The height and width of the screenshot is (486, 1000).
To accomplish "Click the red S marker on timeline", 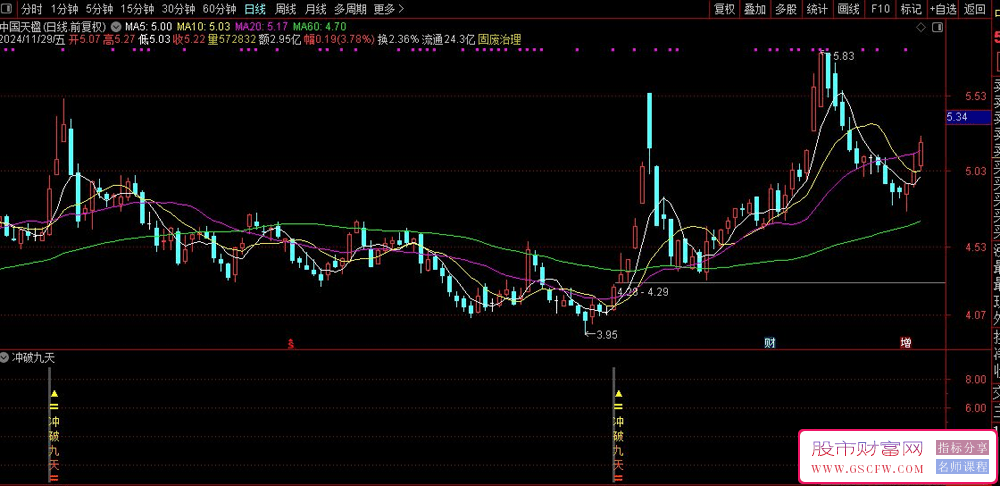I will point(290,343).
